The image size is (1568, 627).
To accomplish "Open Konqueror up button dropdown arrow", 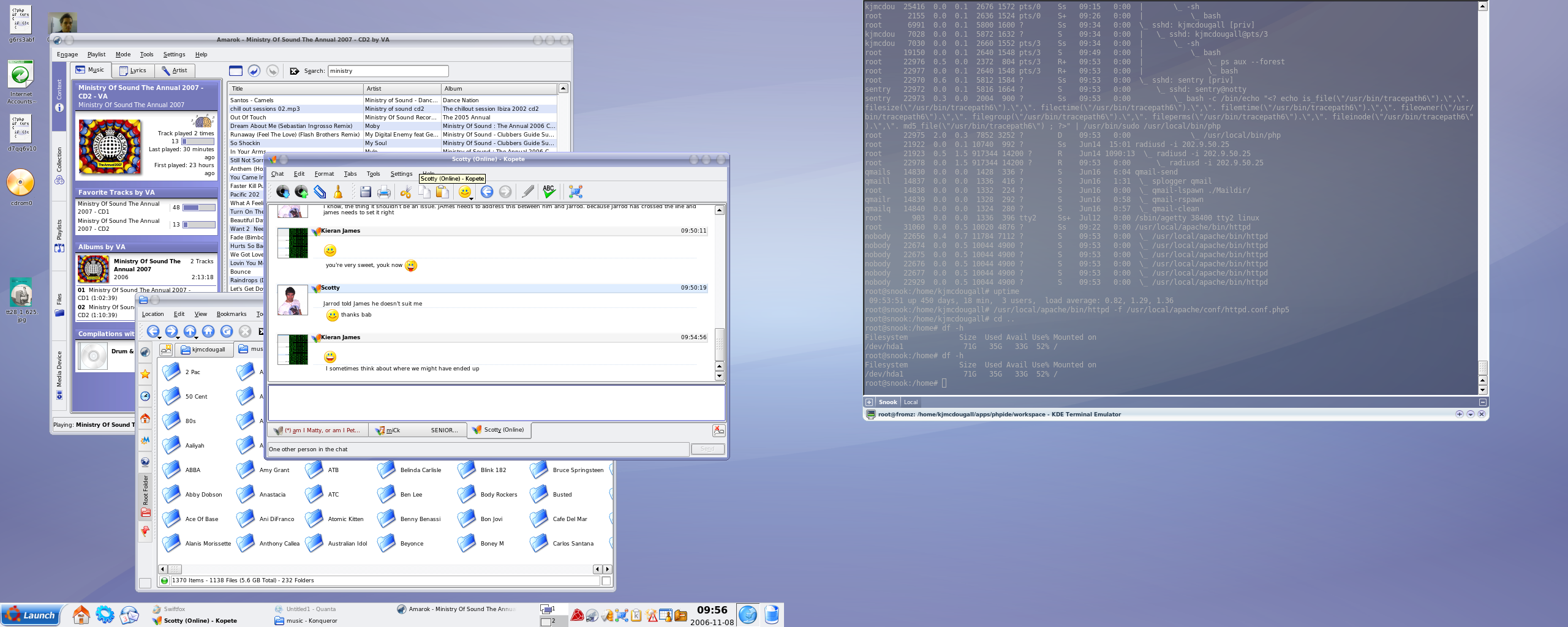I will pyautogui.click(x=196, y=337).
